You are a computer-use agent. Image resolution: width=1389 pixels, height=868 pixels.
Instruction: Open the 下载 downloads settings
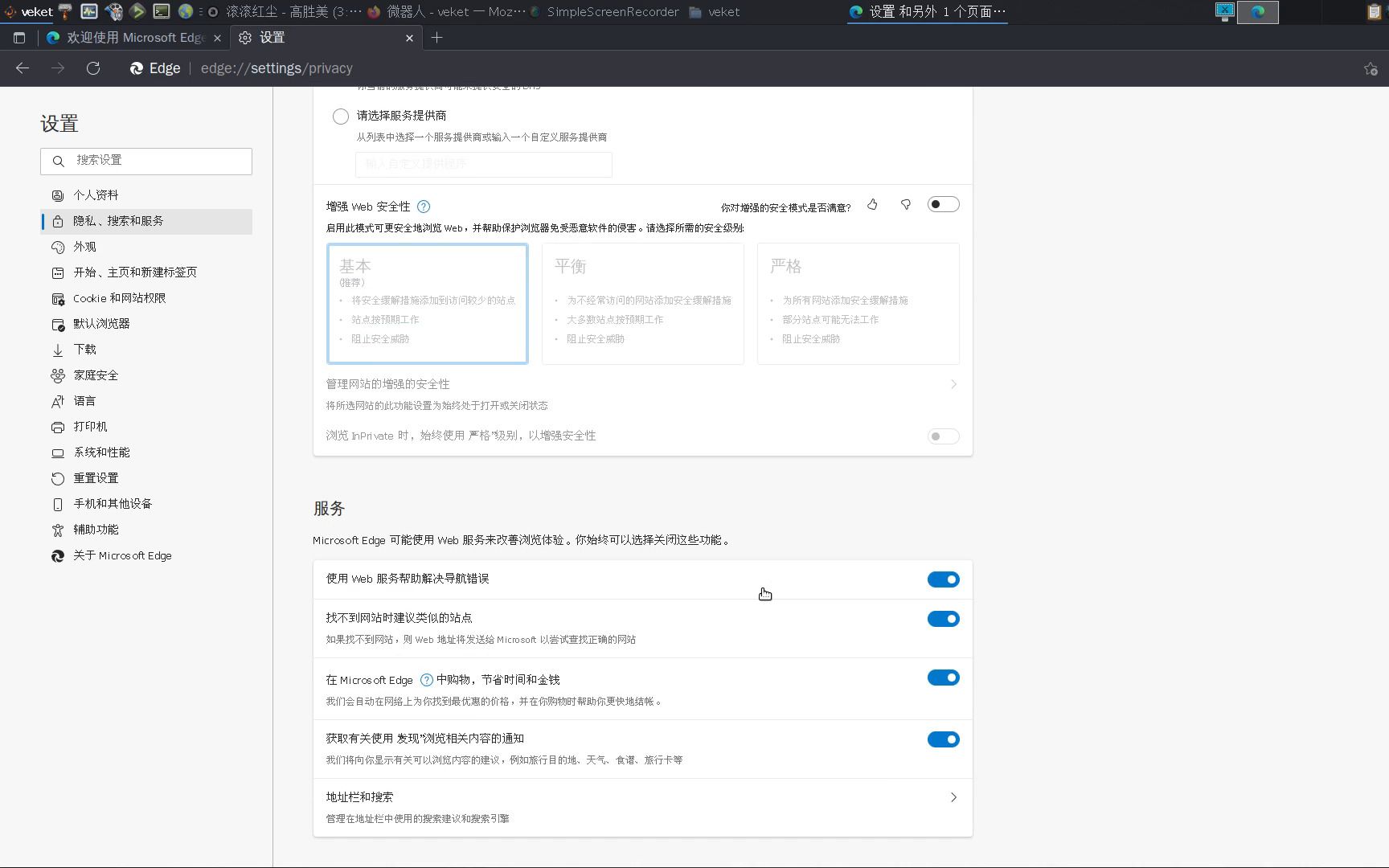click(x=84, y=350)
